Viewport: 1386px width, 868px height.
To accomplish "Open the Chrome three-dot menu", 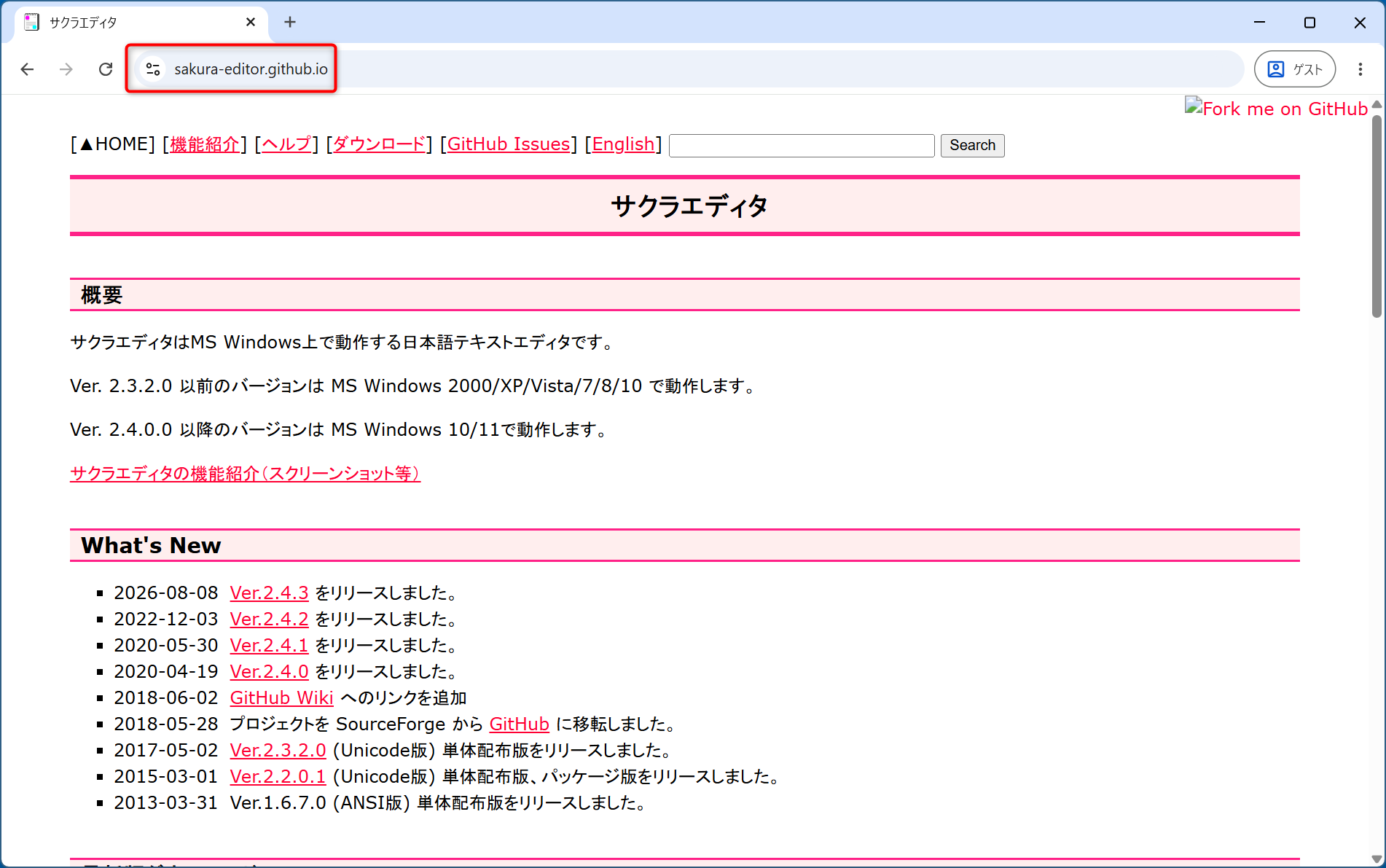I will pyautogui.click(x=1360, y=69).
